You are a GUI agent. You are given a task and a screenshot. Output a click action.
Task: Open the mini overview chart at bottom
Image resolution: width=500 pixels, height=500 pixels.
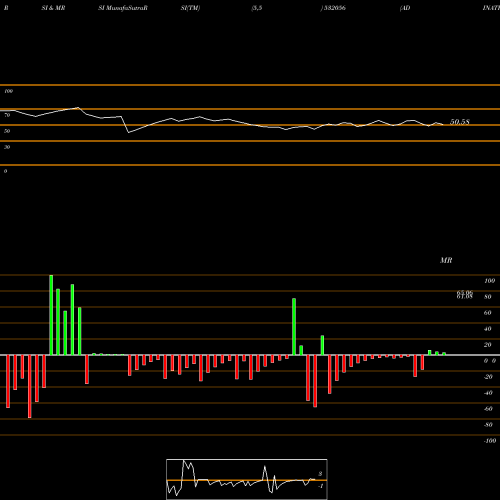point(247,479)
